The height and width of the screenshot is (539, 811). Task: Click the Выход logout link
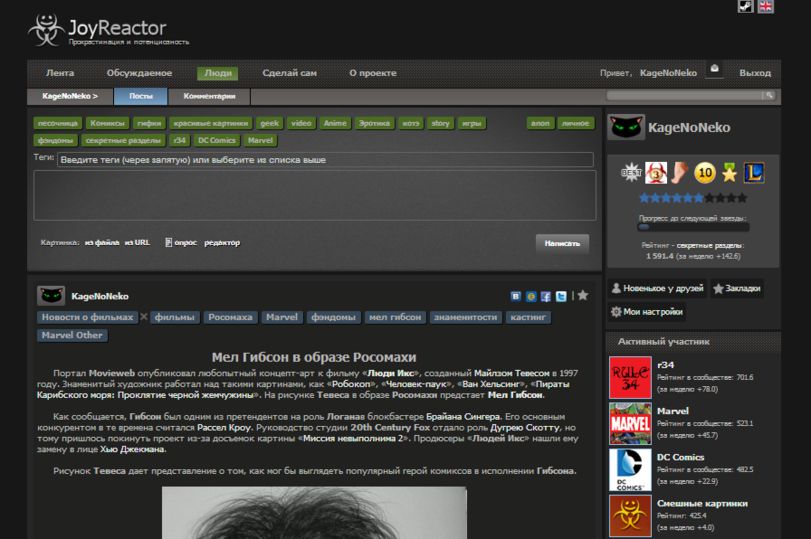pyautogui.click(x=755, y=73)
